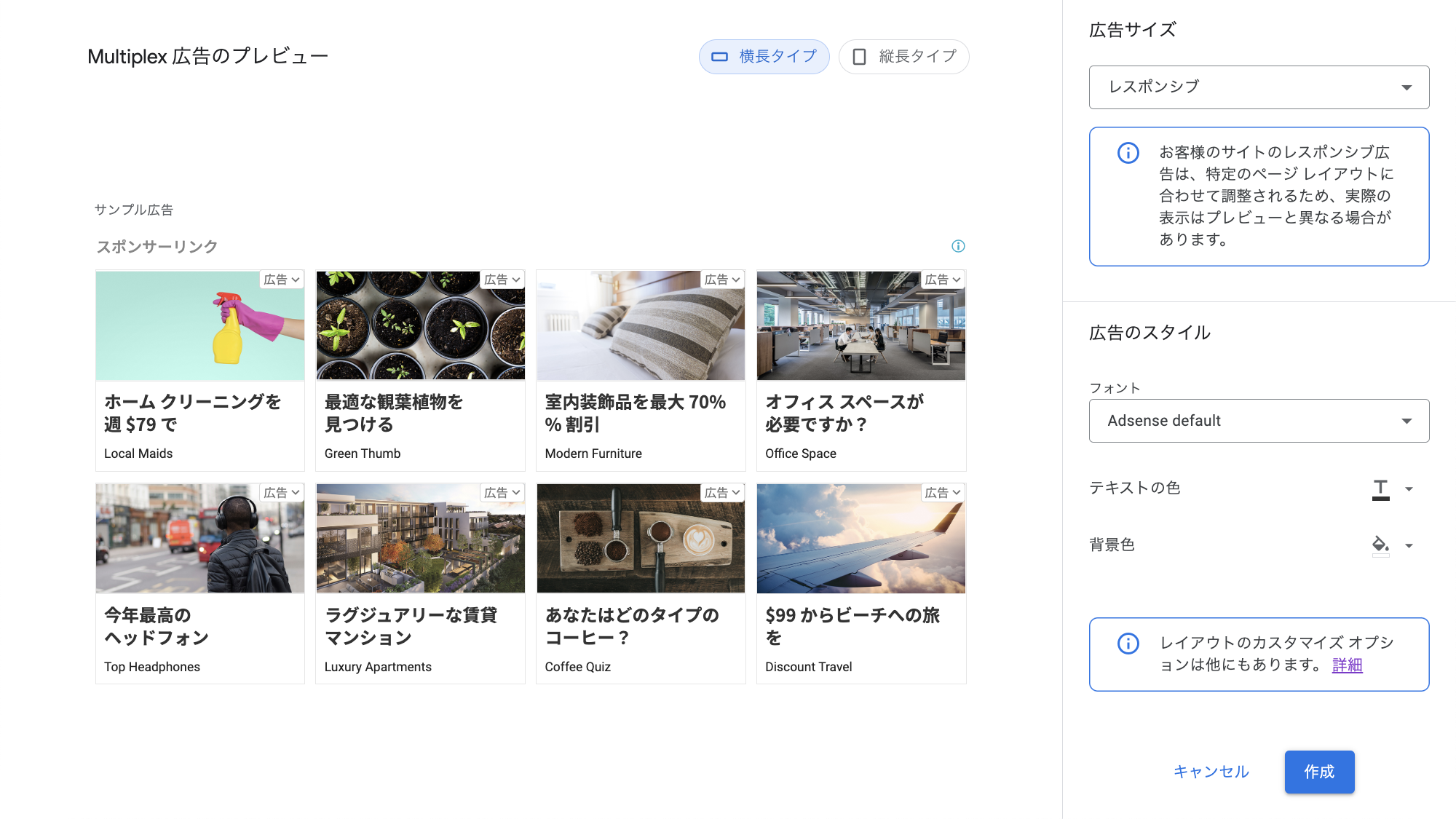Click headline $99 からビーチへの旅を
This screenshot has width=1456, height=819.
tap(852, 626)
